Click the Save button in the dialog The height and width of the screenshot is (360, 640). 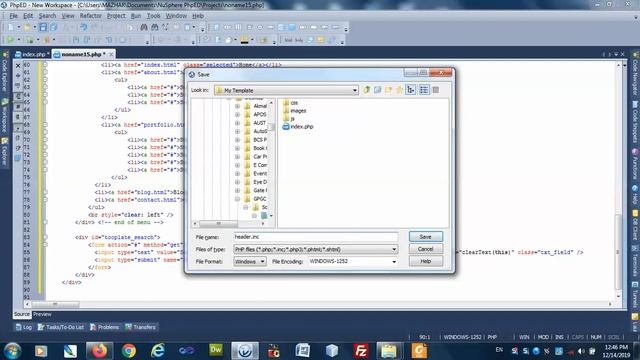click(425, 237)
